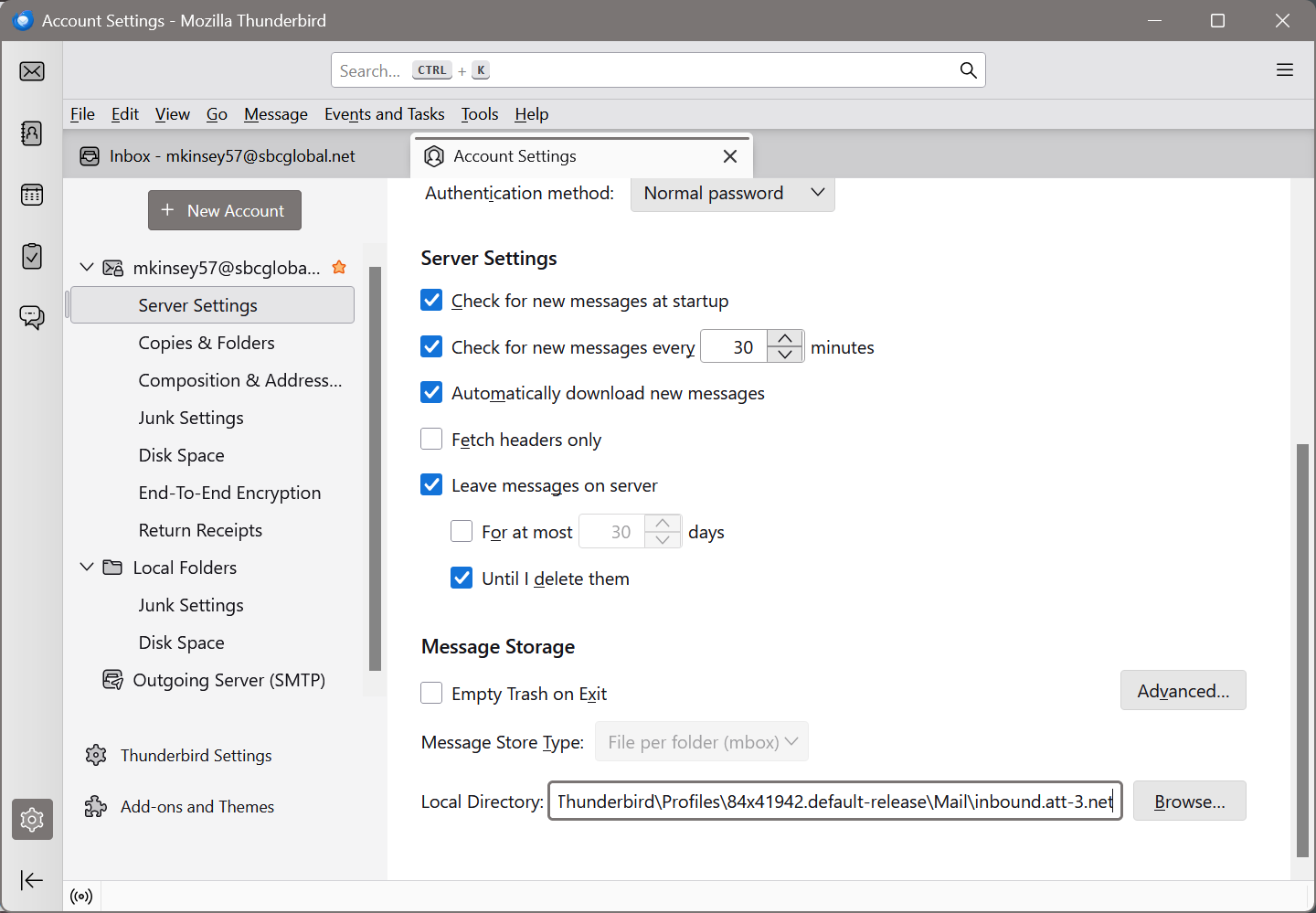Click the Advanced... button

coord(1183,691)
